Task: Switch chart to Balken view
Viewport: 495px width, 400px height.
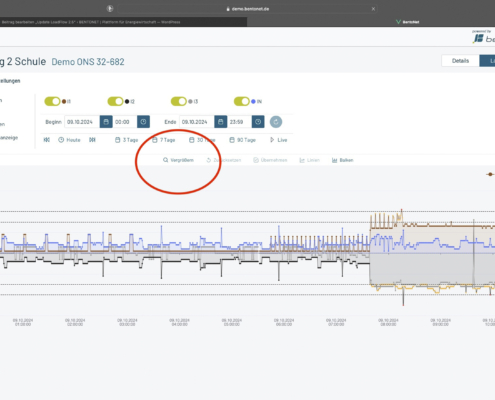Action: (x=342, y=160)
